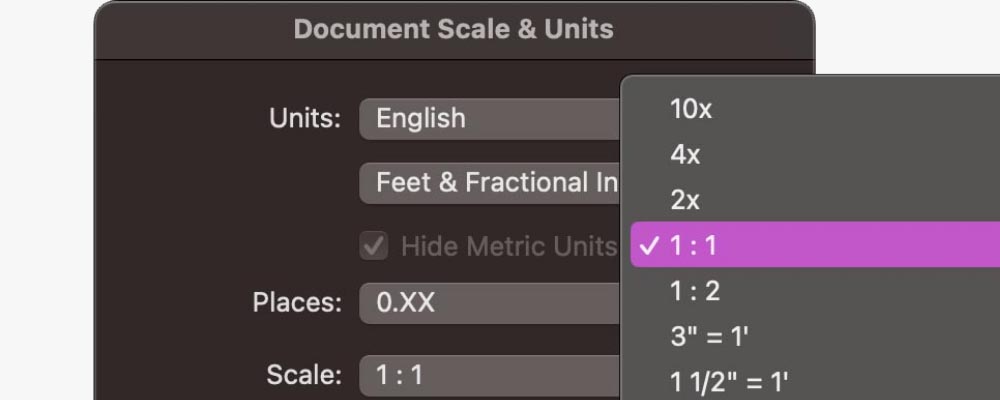Screen dimensions: 1000x400
Task: Pick the 2x scale option
Action: (686, 200)
